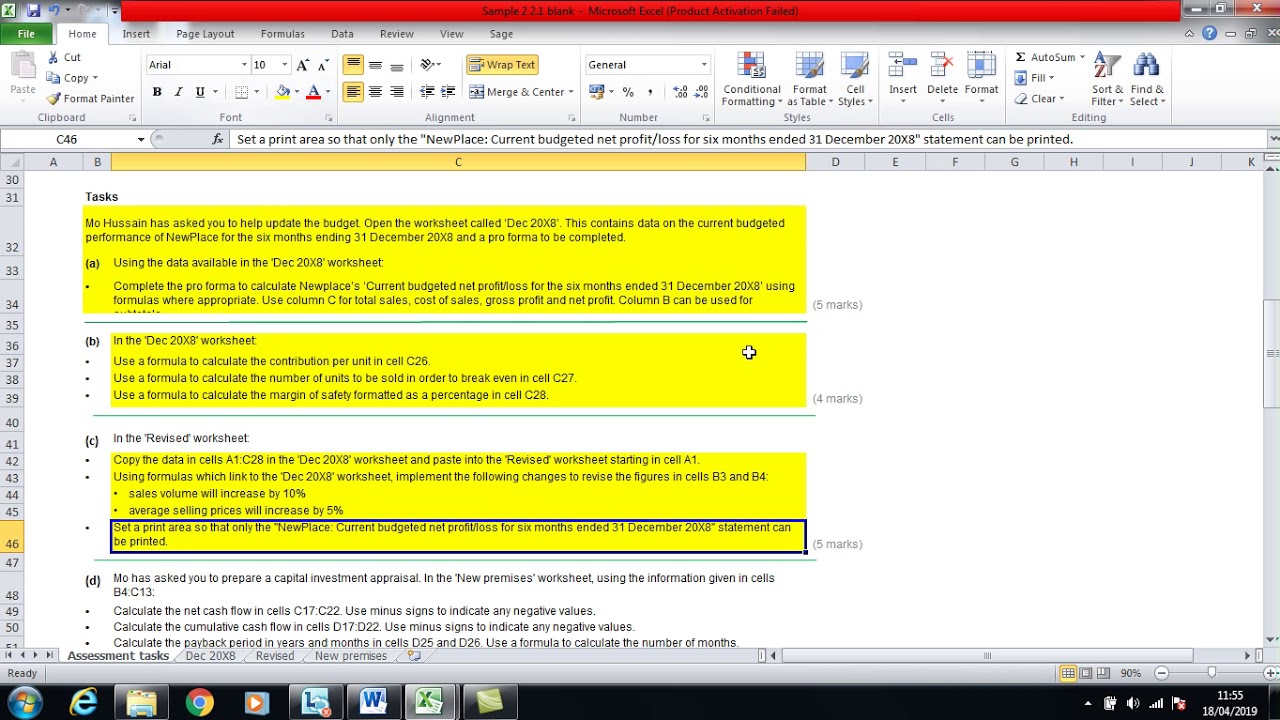Open Chrome from the Windows taskbar
Screen dimensions: 1280x720
199,702
